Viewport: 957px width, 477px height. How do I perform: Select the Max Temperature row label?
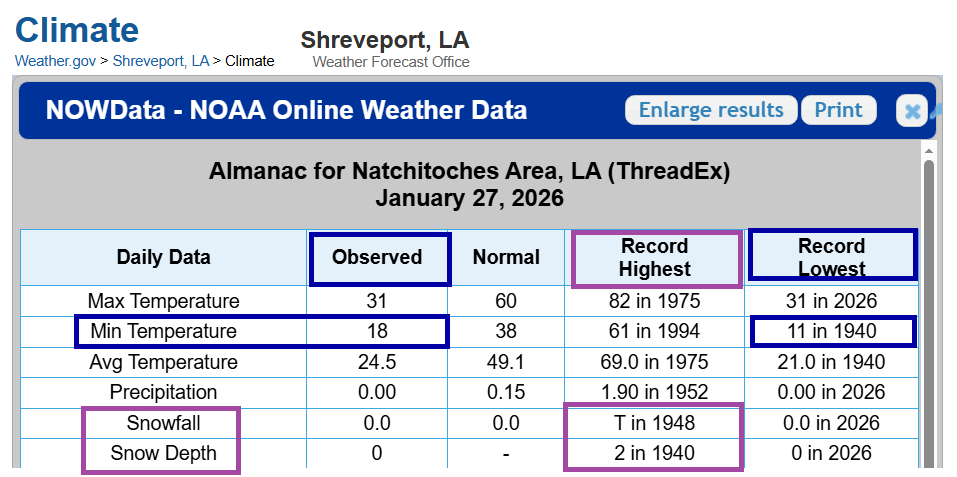click(x=164, y=301)
